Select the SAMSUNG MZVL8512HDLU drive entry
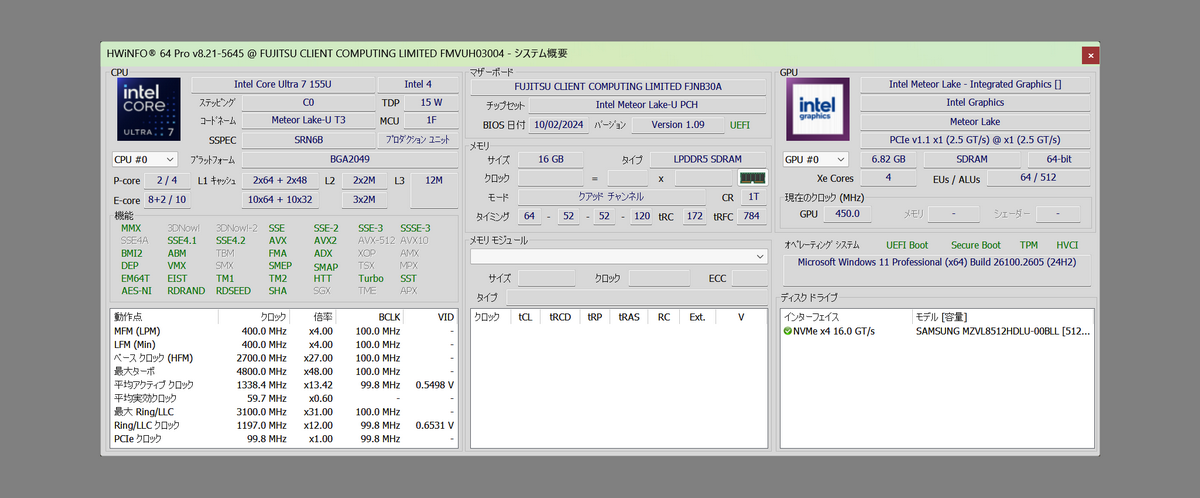The image size is (1200, 498). pos(1002,331)
